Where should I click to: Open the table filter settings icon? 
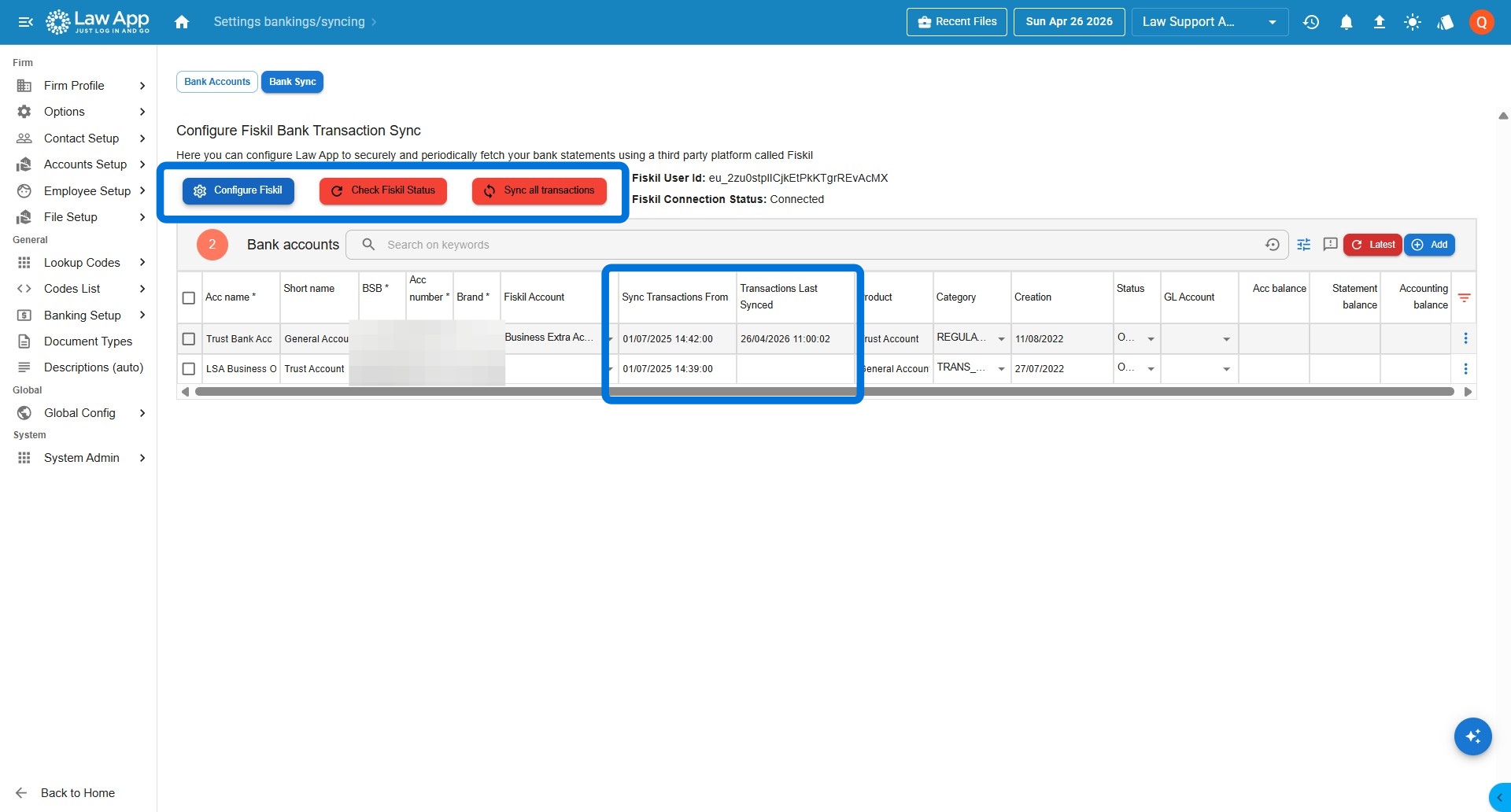(x=1304, y=245)
